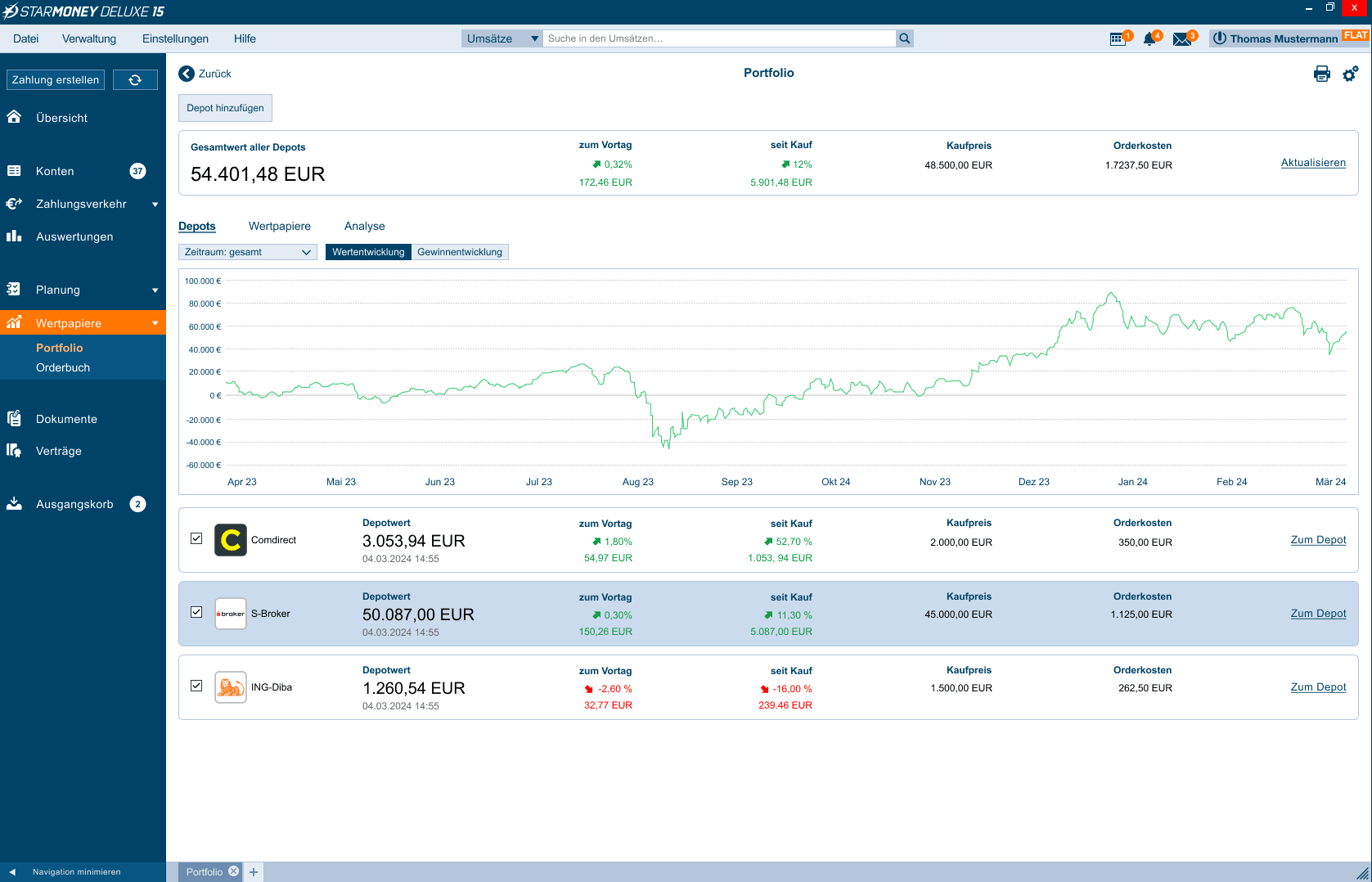This screenshot has height=882, width=1372.
Task: Open the calendar icon with badge 1
Action: click(x=1118, y=38)
